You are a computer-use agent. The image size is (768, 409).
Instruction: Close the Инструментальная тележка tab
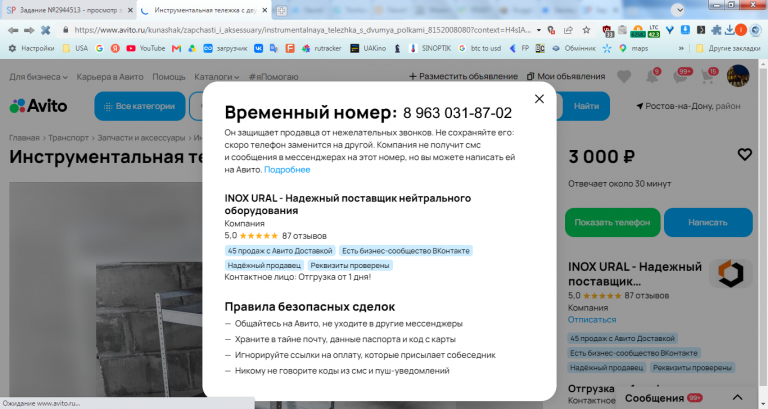[264, 10]
